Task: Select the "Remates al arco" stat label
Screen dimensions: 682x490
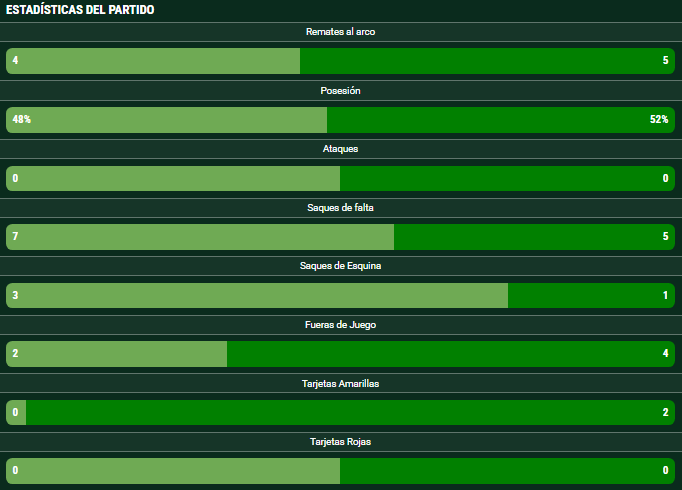Action: (x=340, y=32)
